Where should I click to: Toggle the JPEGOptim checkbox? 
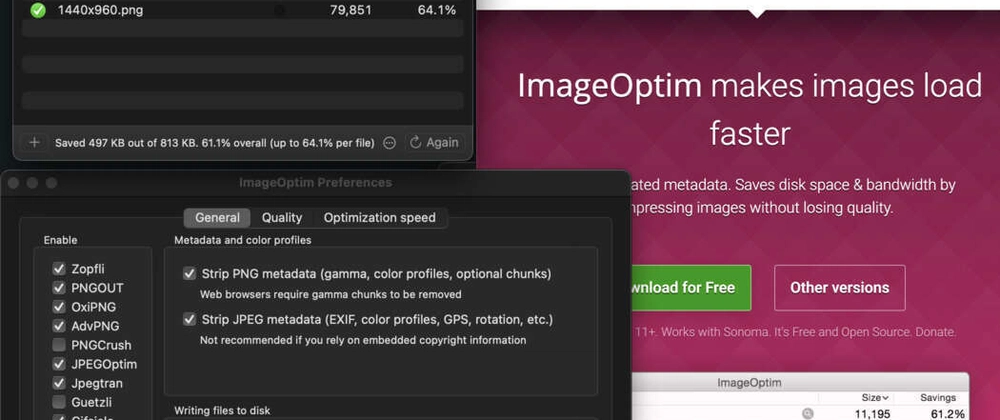pos(59,365)
